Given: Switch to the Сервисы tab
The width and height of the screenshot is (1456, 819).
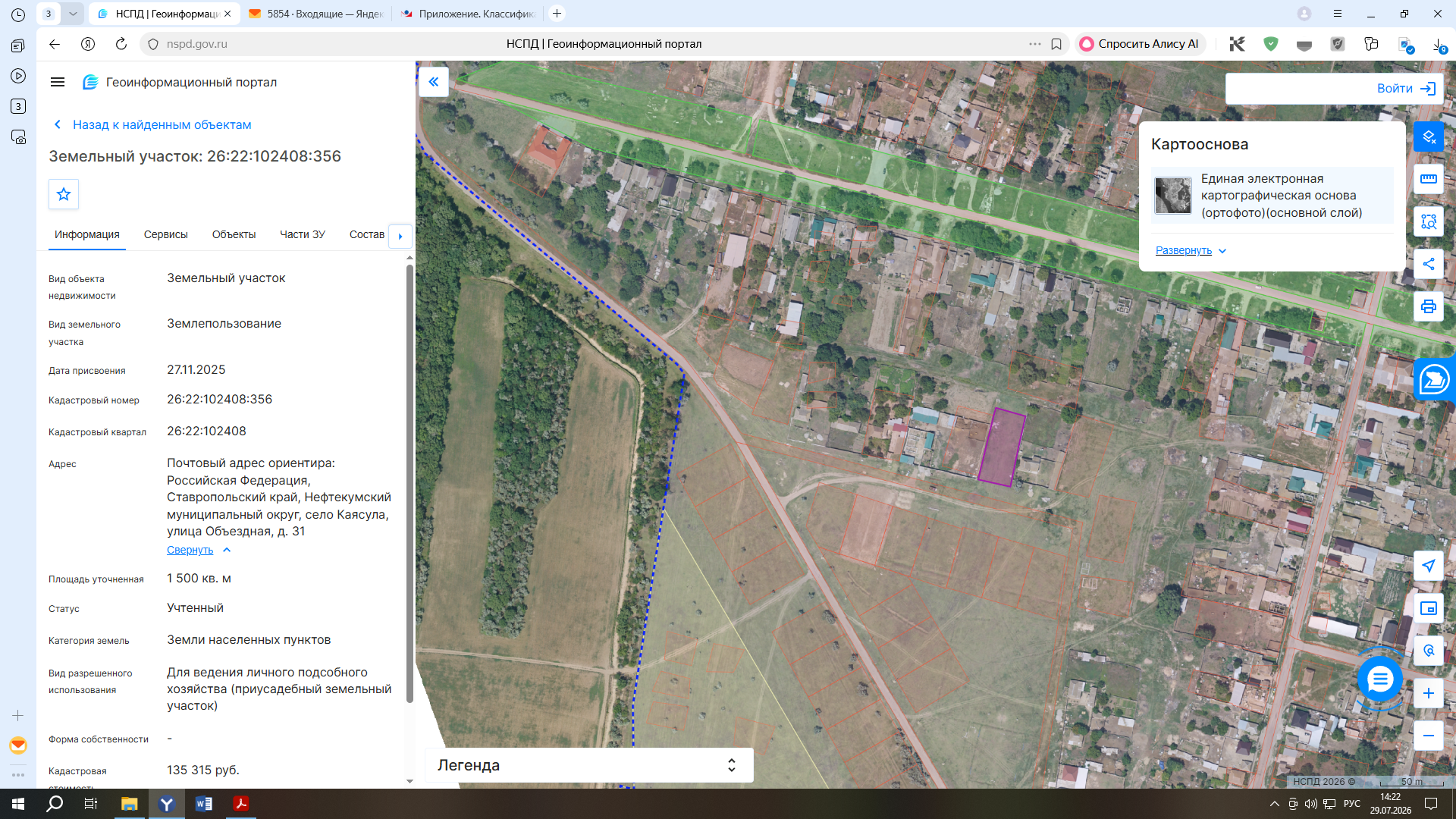Looking at the screenshot, I should (166, 234).
